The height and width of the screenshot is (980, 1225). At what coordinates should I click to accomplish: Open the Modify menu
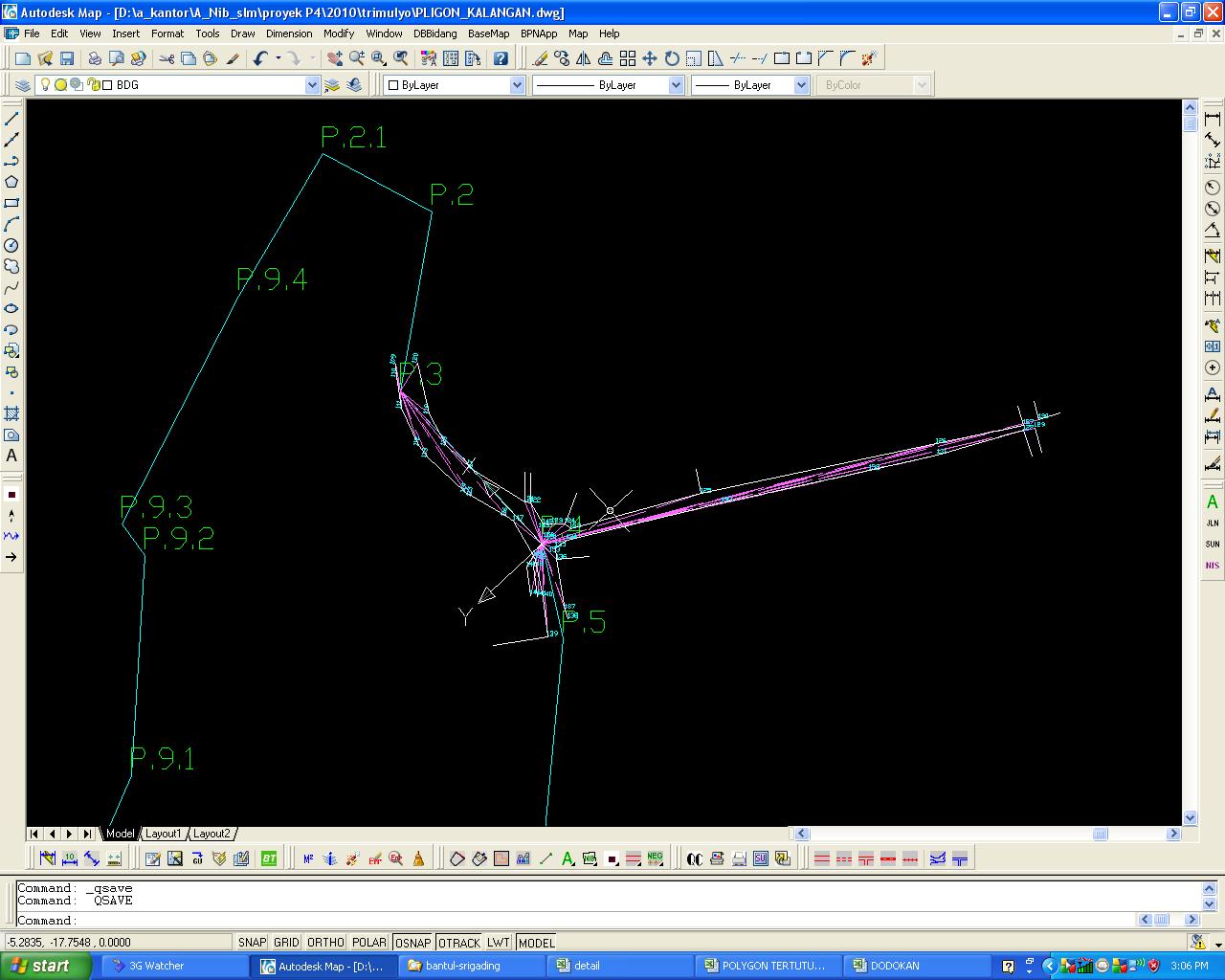tap(338, 33)
